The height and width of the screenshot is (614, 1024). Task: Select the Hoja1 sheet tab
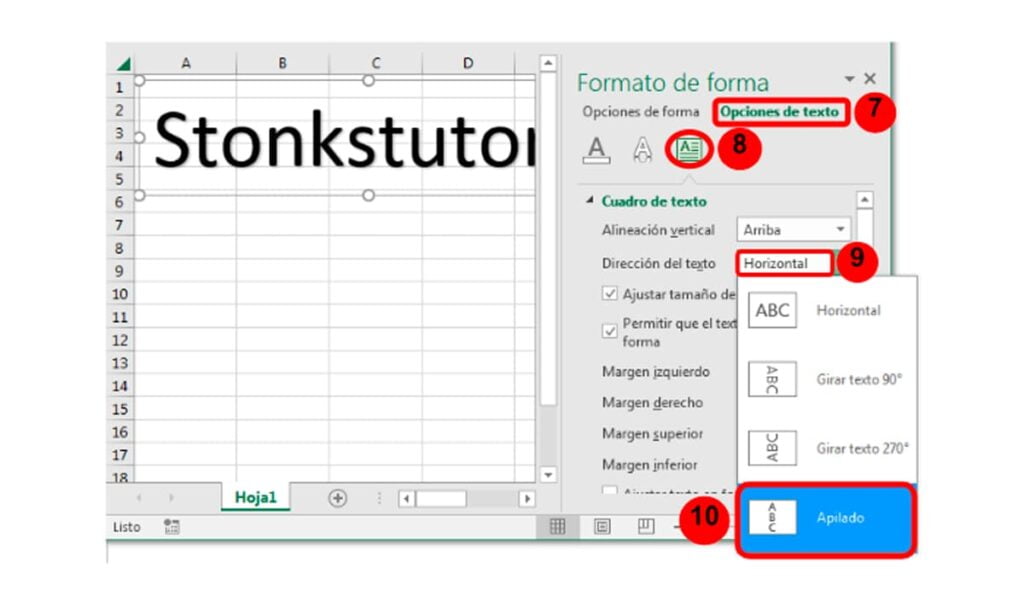click(x=255, y=497)
